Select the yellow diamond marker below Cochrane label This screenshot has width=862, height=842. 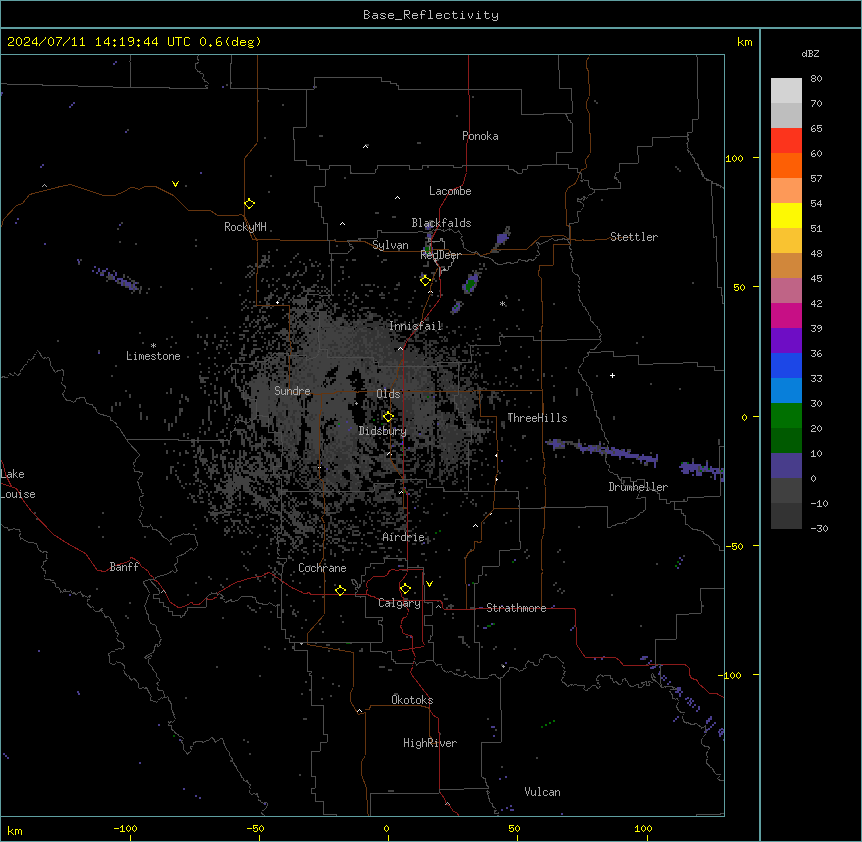(x=340, y=590)
